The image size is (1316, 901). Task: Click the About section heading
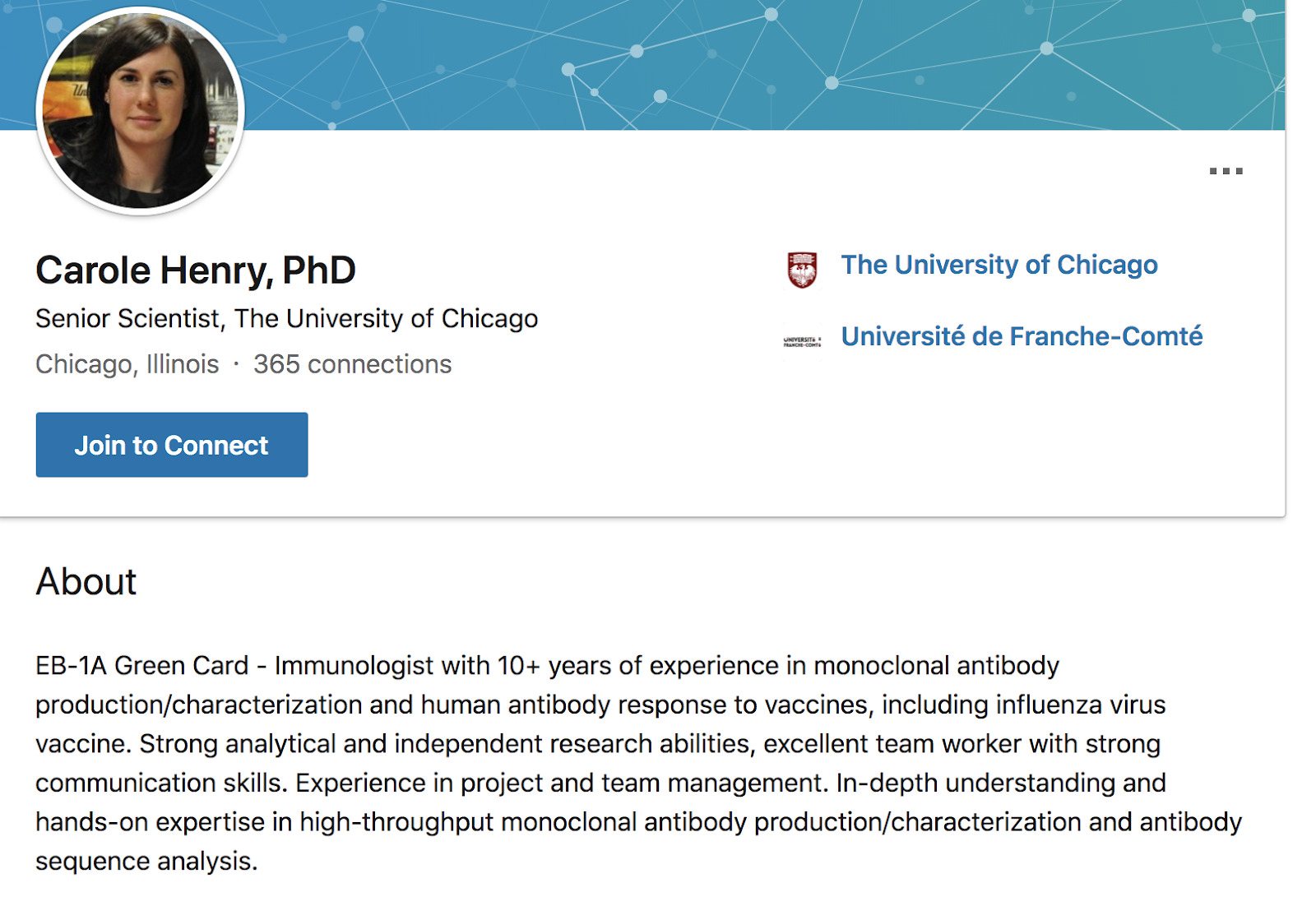pyautogui.click(x=86, y=582)
